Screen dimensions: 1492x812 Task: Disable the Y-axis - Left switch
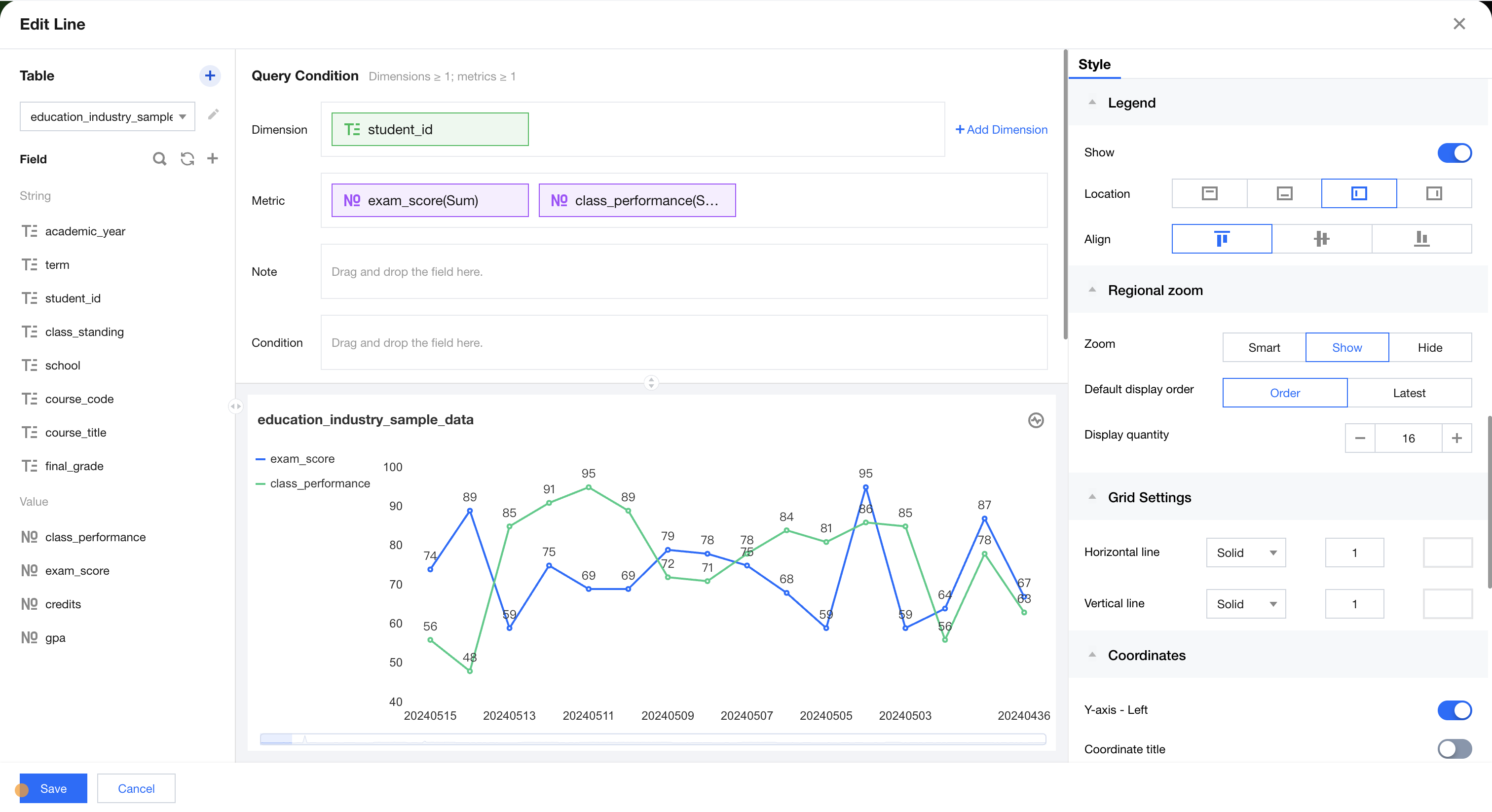1454,710
